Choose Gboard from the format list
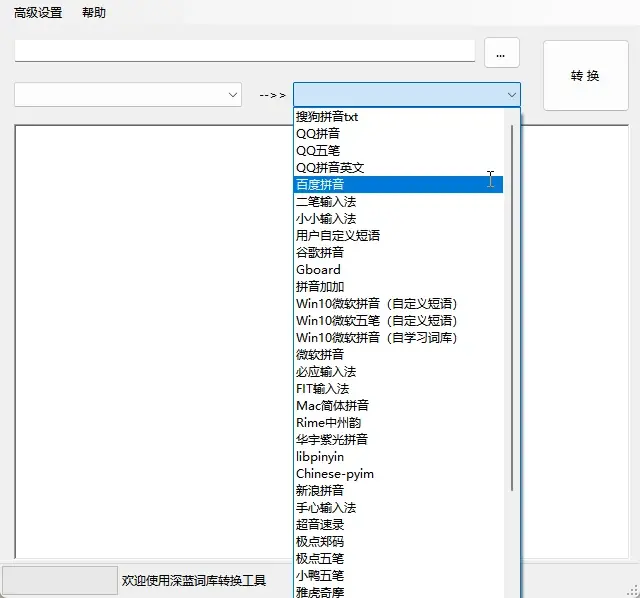640x598 pixels. pyautogui.click(x=318, y=270)
